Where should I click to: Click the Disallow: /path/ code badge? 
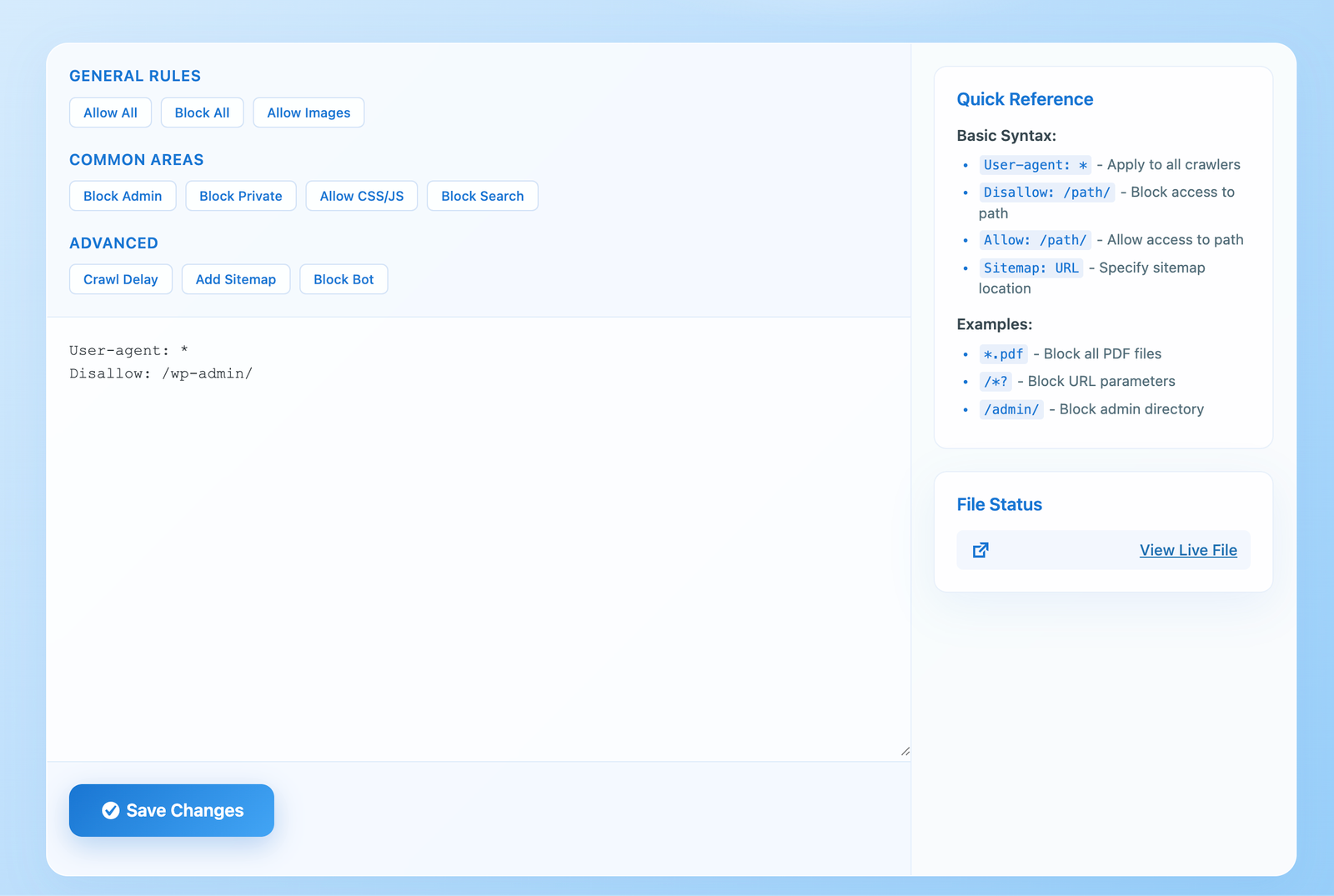1046,192
